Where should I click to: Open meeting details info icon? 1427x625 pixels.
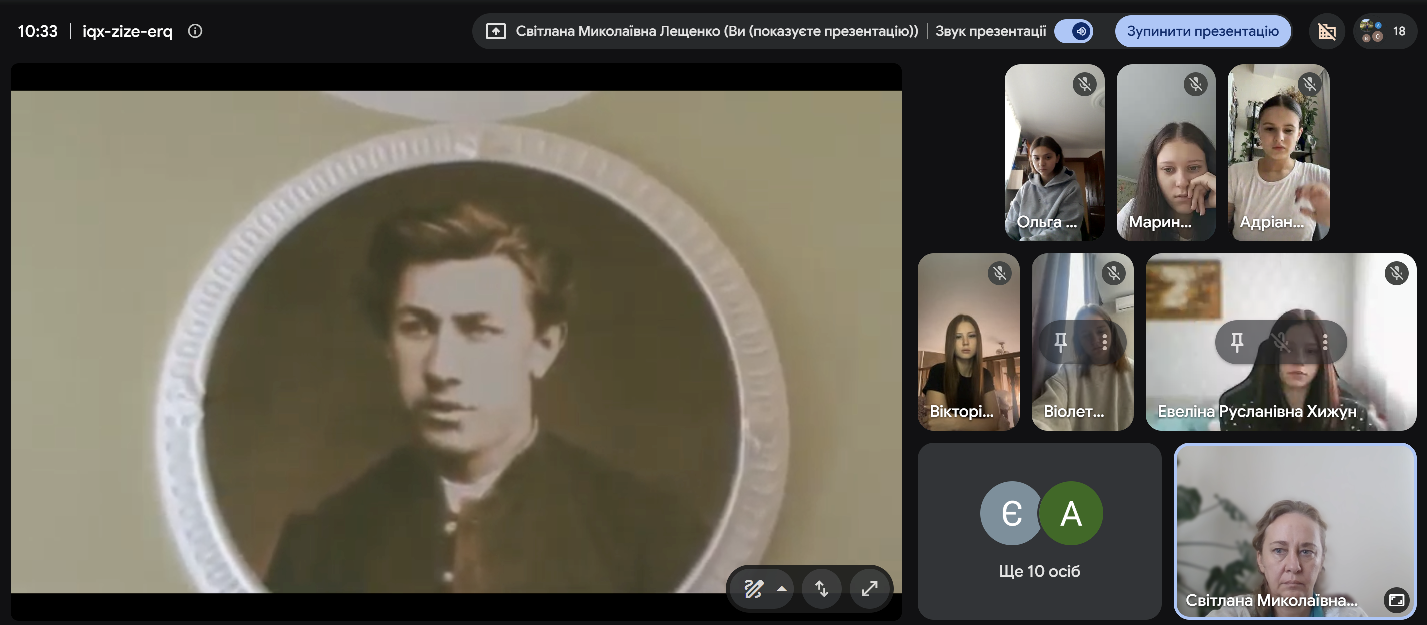point(195,31)
